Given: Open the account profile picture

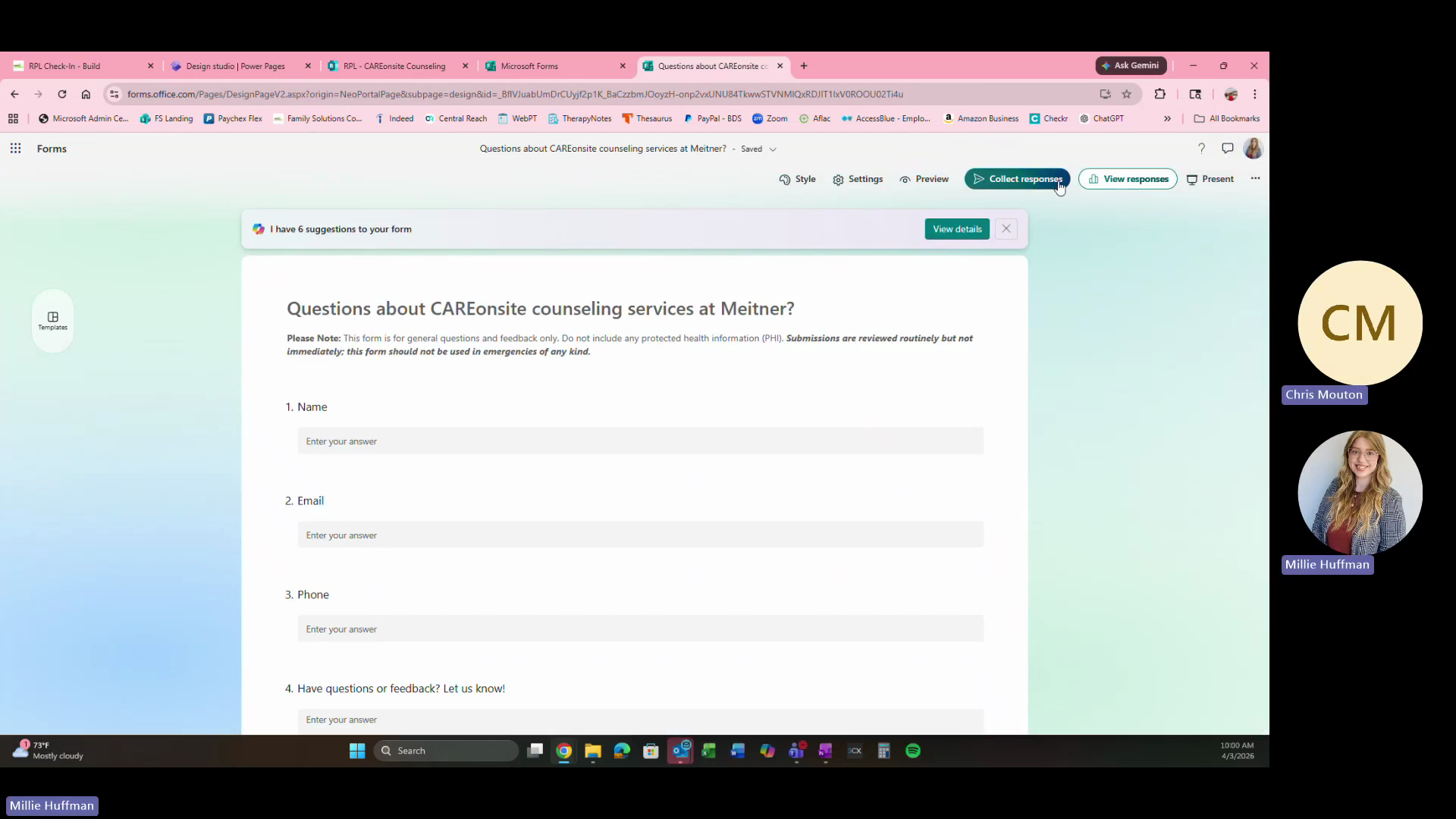Looking at the screenshot, I should (x=1253, y=149).
